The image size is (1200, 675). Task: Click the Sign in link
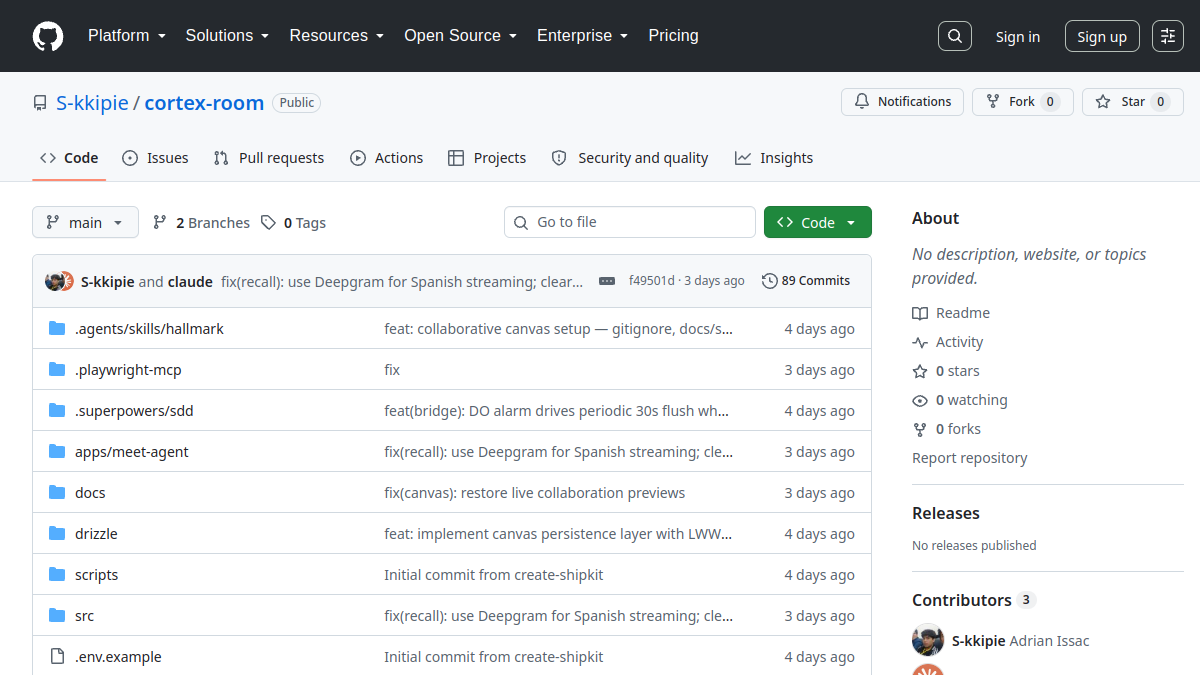coord(1017,36)
